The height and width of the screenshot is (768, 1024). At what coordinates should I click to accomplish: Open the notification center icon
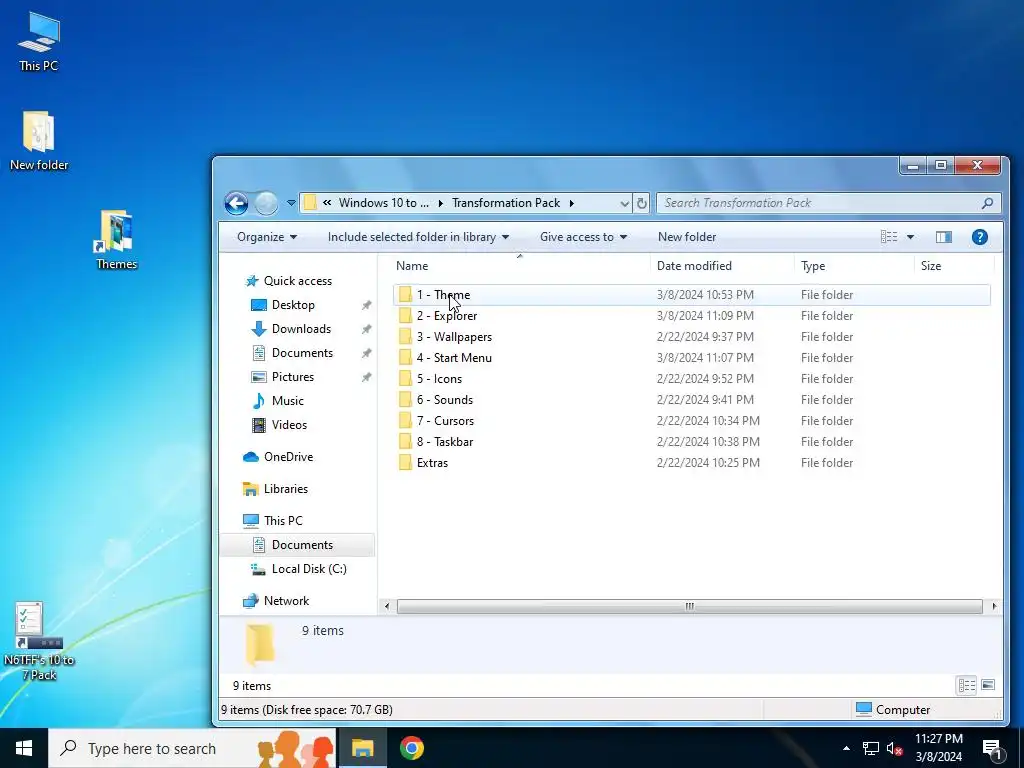pyautogui.click(x=993, y=749)
